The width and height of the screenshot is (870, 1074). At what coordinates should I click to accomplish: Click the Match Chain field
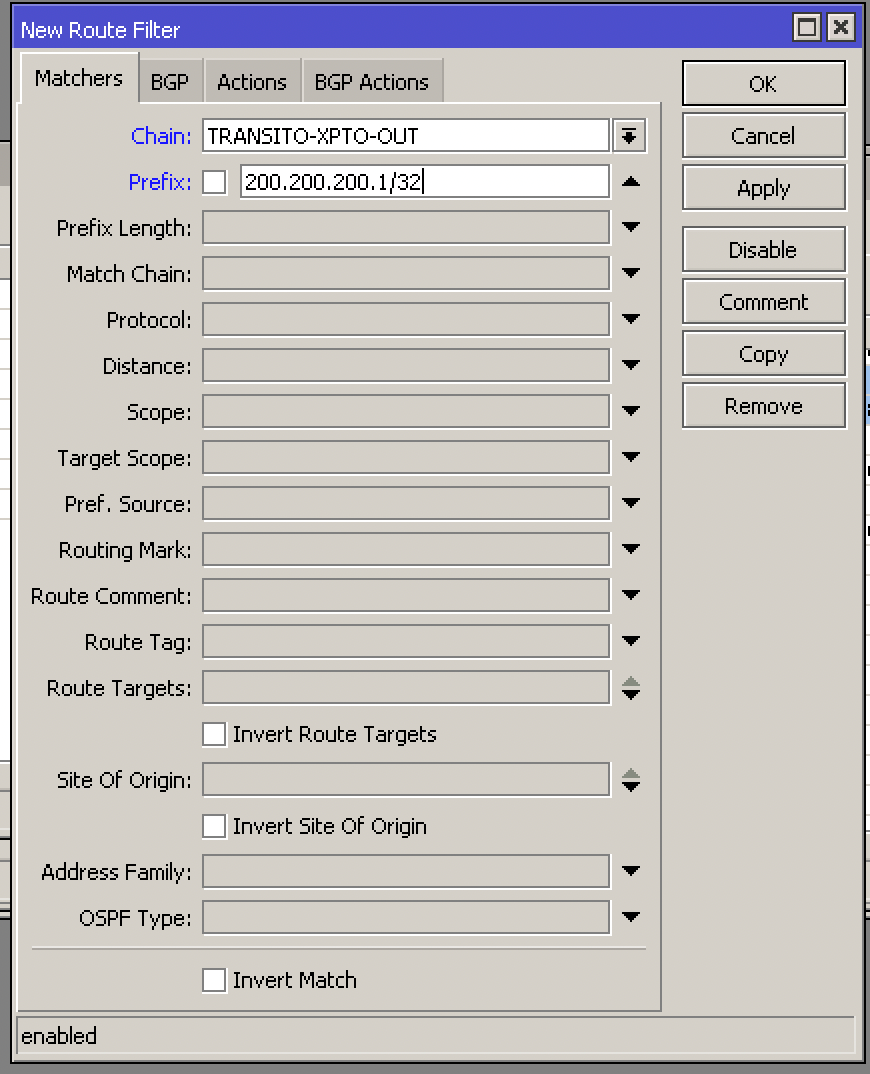[x=406, y=273]
